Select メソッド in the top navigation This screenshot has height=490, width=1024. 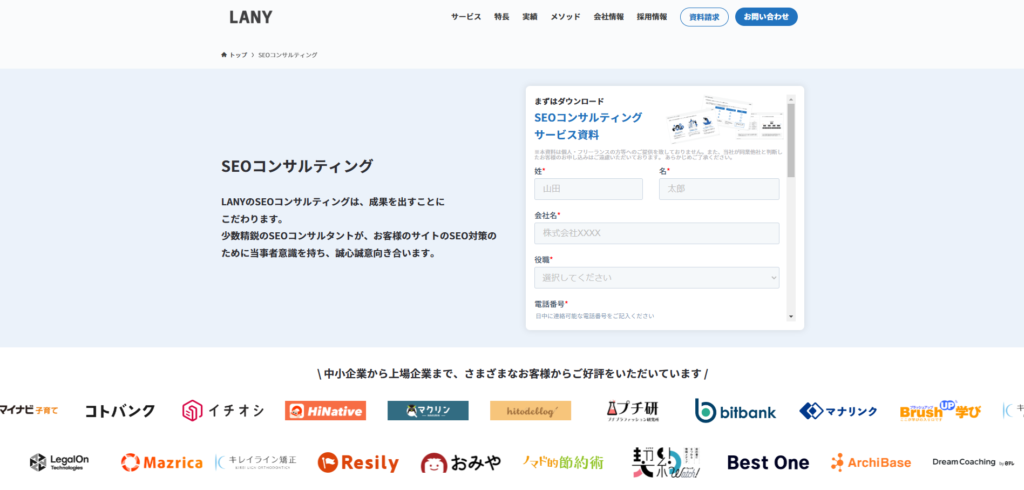coord(565,17)
